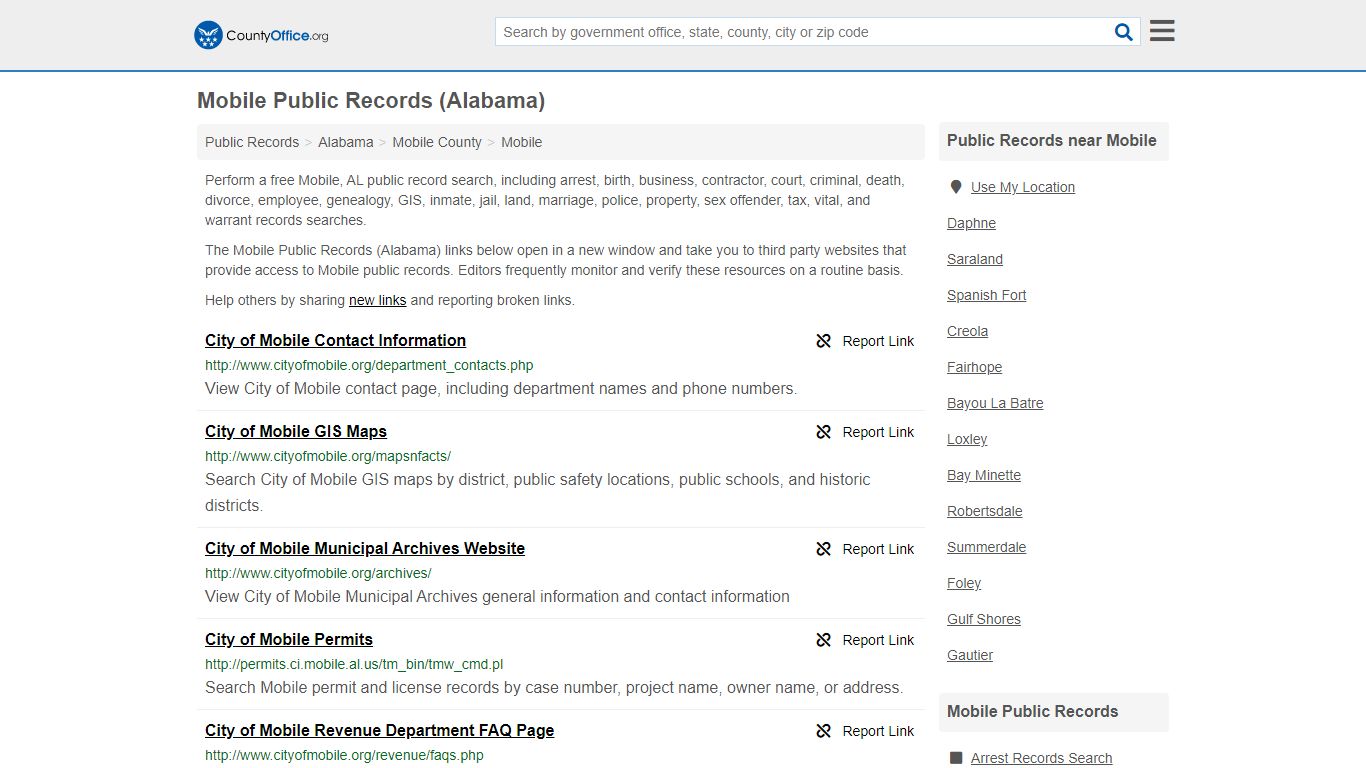
Task: View public records near Loxley
Action: (x=967, y=439)
